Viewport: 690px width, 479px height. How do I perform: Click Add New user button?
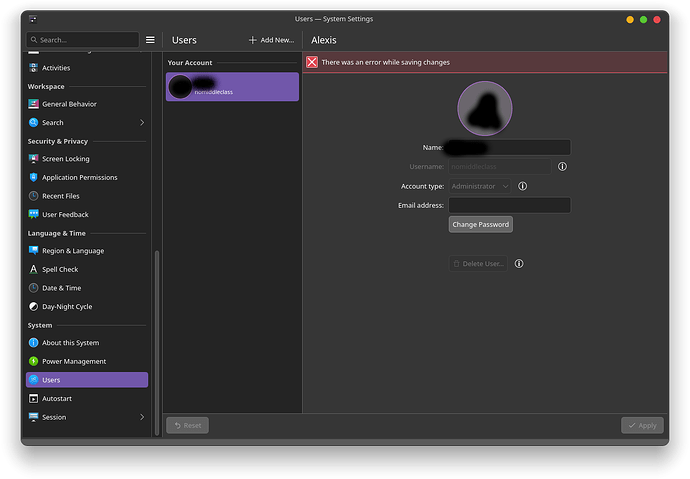272,40
